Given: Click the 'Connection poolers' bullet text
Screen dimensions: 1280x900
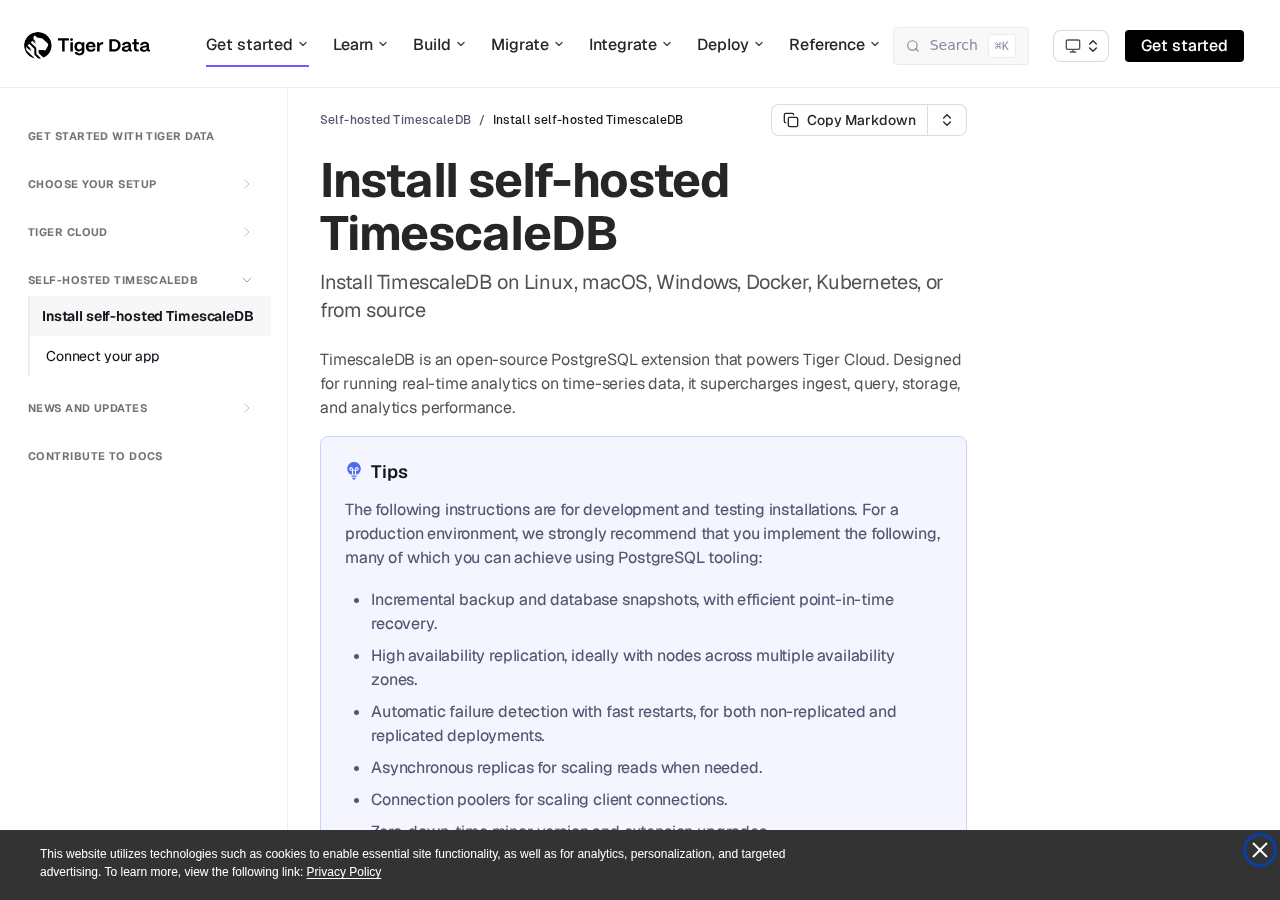Looking at the screenshot, I should (x=549, y=800).
